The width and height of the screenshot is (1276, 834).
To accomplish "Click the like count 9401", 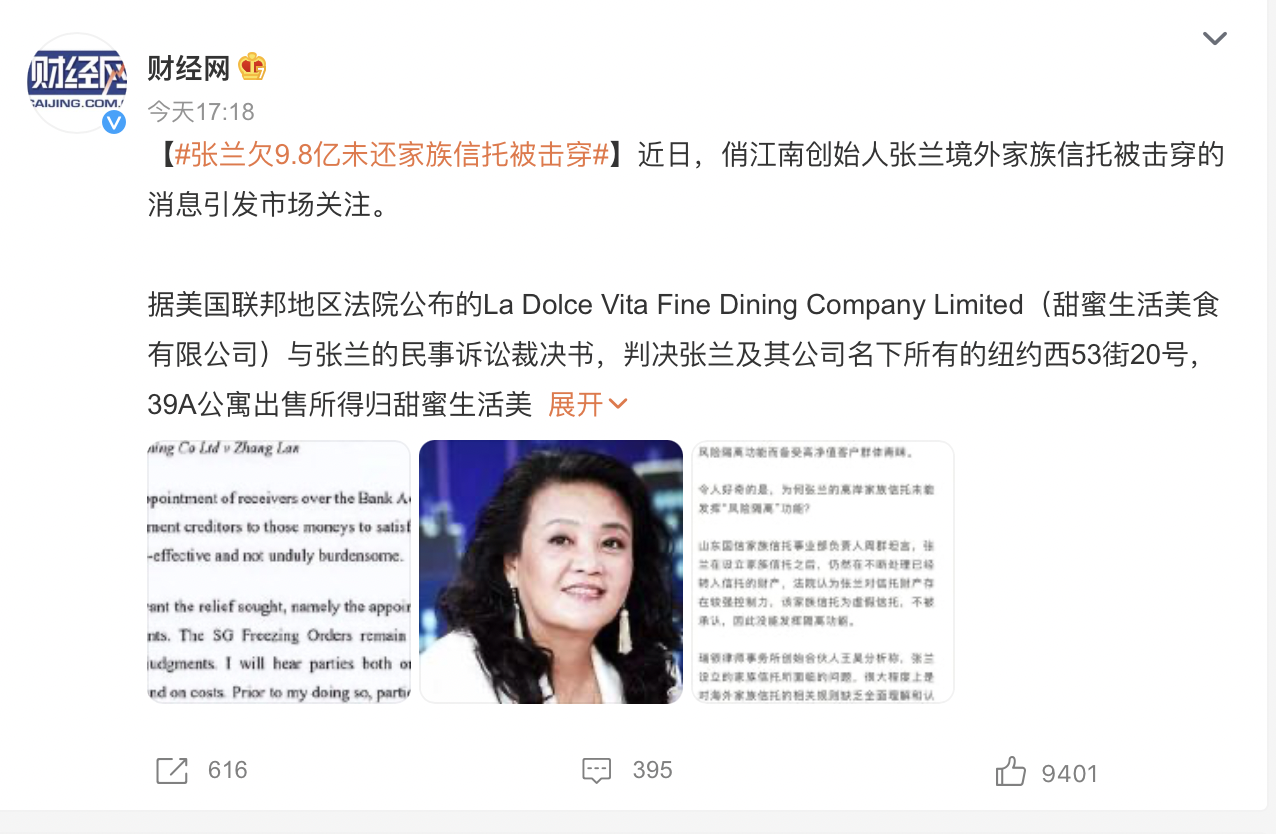I will (1069, 773).
